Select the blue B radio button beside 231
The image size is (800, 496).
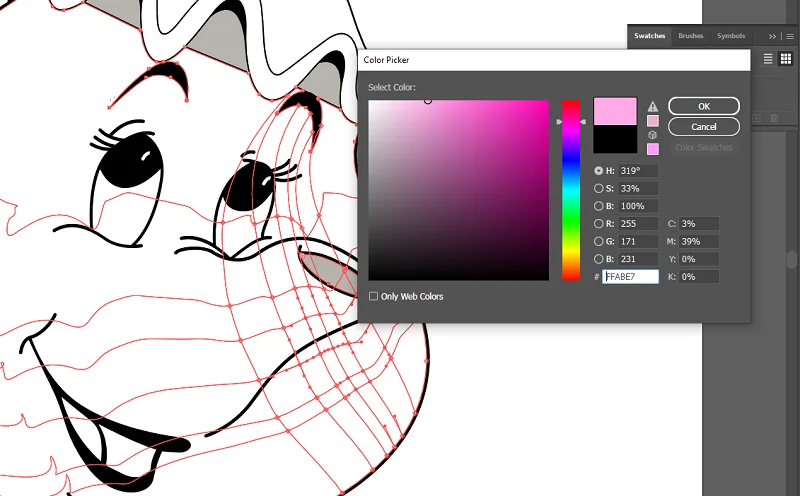[598, 259]
